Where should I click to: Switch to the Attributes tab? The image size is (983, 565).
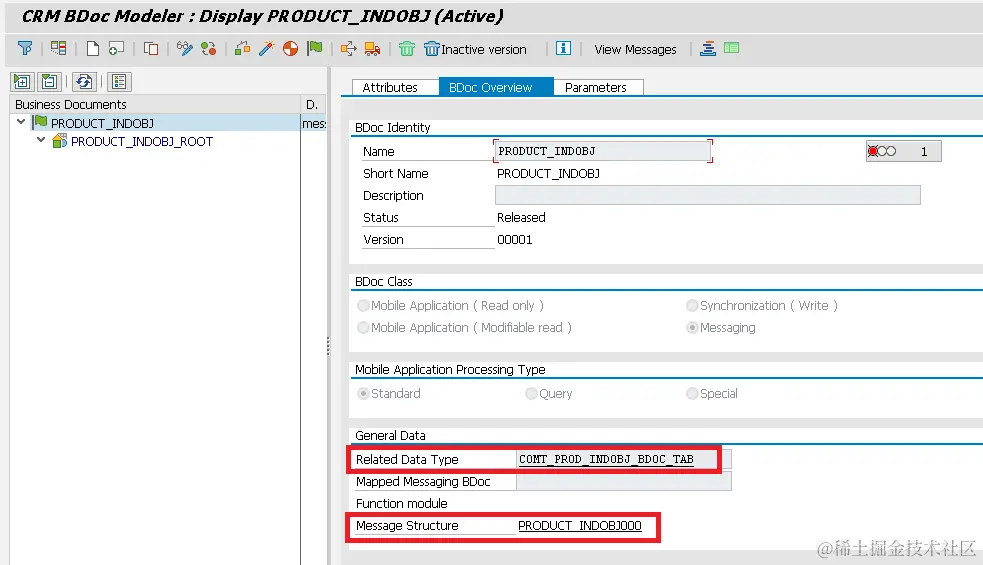[x=390, y=87]
